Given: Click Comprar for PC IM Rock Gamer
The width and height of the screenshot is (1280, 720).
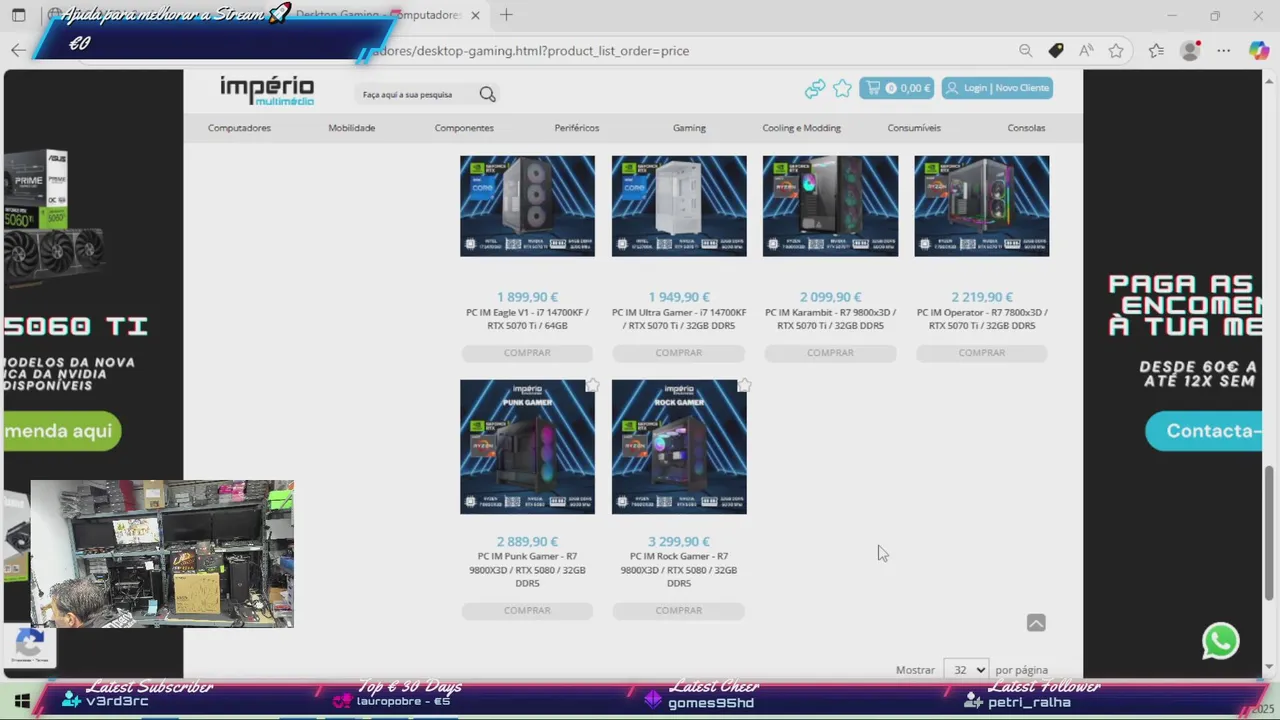Looking at the screenshot, I should point(679,610).
